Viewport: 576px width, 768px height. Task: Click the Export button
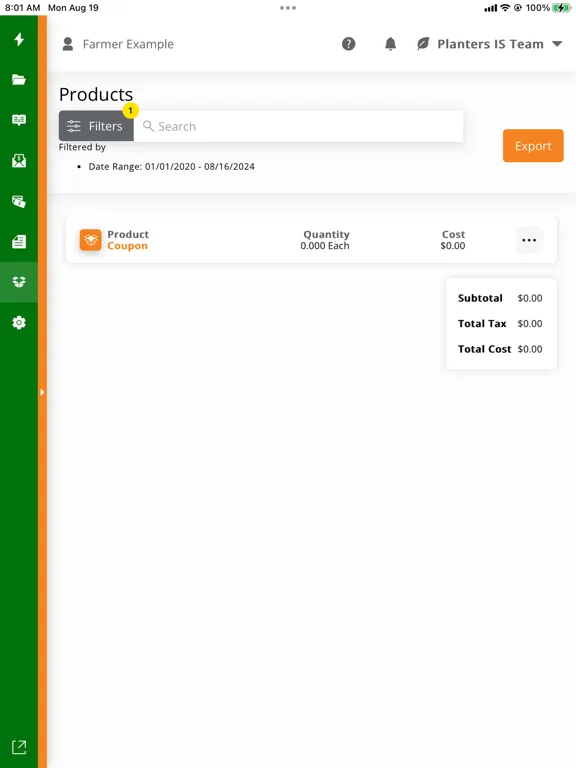[x=533, y=145]
